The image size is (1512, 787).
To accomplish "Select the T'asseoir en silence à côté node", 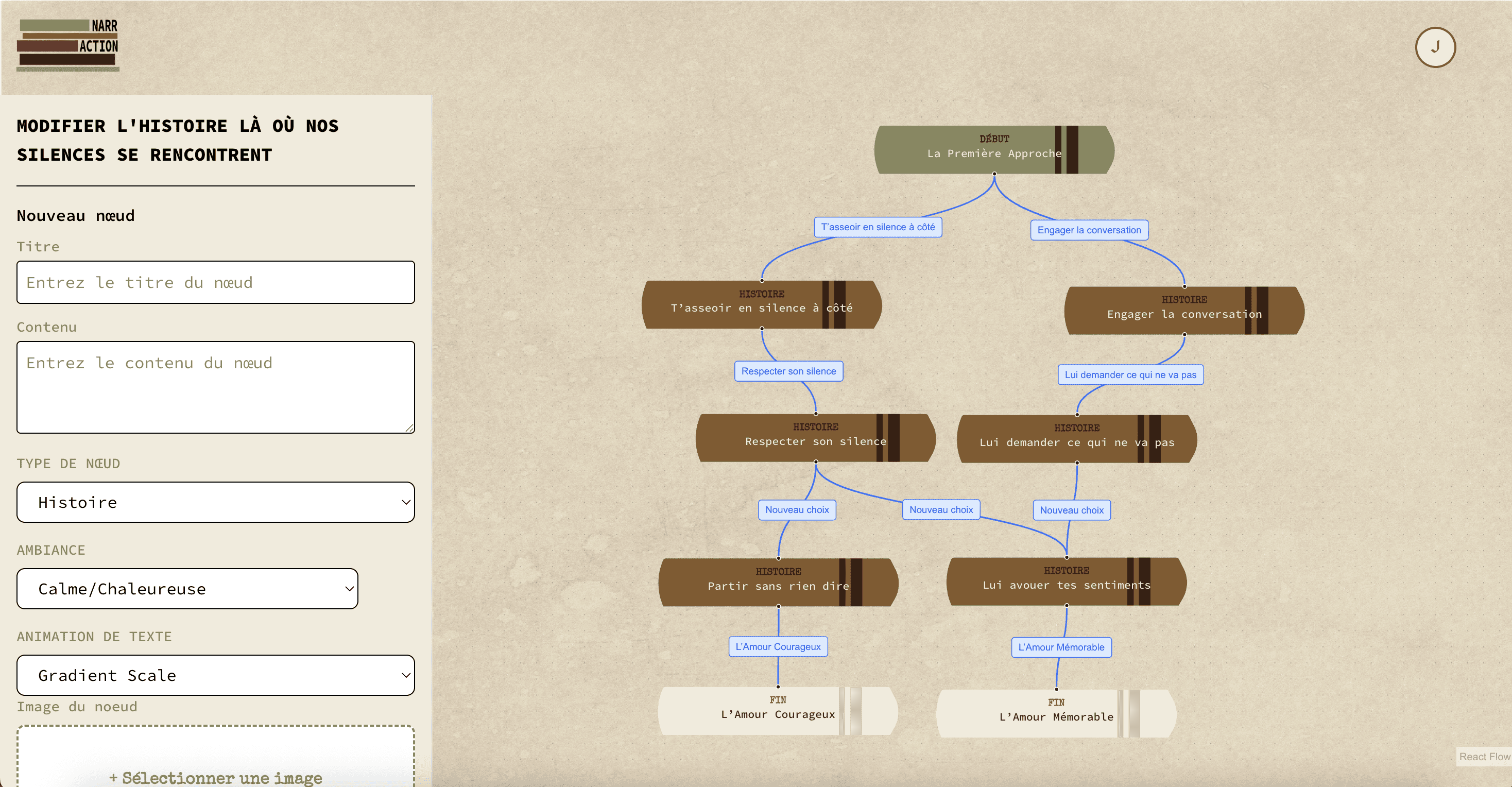I will tap(761, 304).
